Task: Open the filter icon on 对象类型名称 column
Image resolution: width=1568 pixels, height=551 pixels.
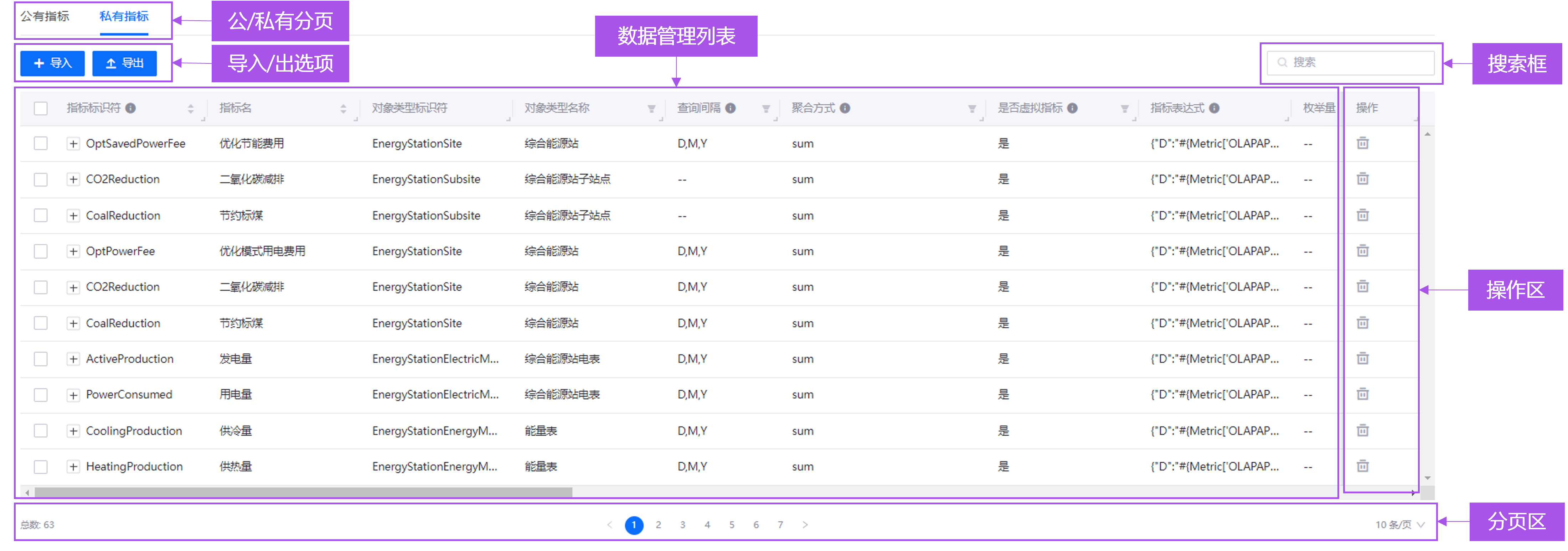Action: coord(651,108)
